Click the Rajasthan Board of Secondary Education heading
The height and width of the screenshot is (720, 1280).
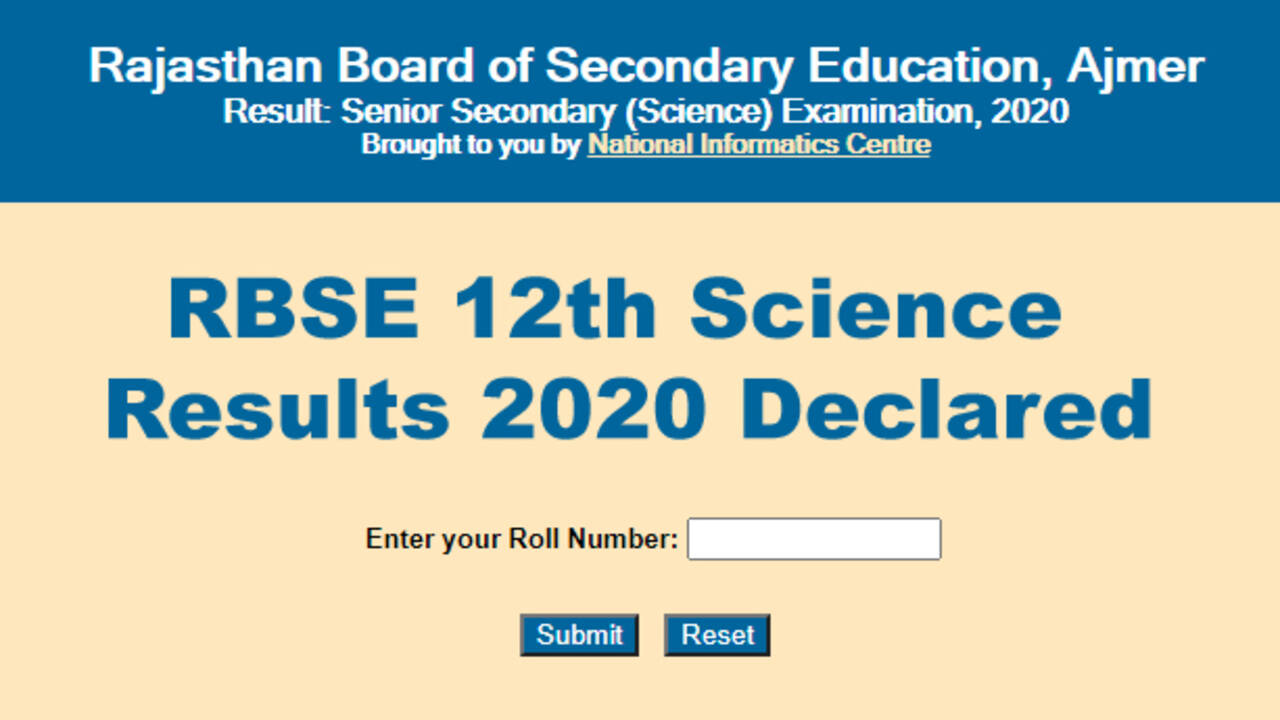pos(646,67)
